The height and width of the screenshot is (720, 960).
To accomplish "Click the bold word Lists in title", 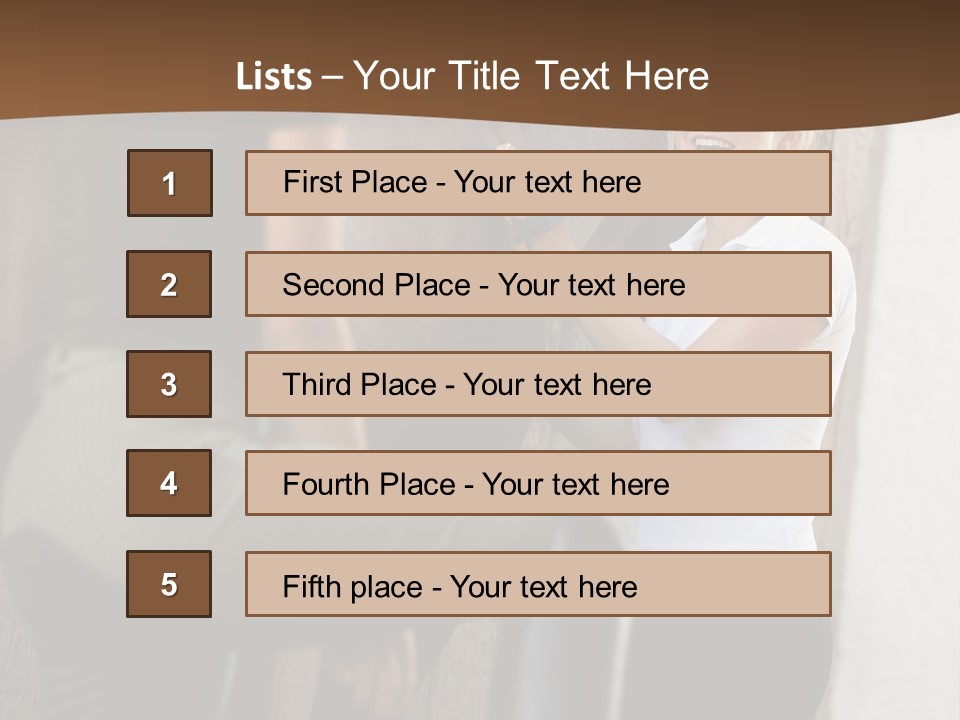I will tap(274, 77).
